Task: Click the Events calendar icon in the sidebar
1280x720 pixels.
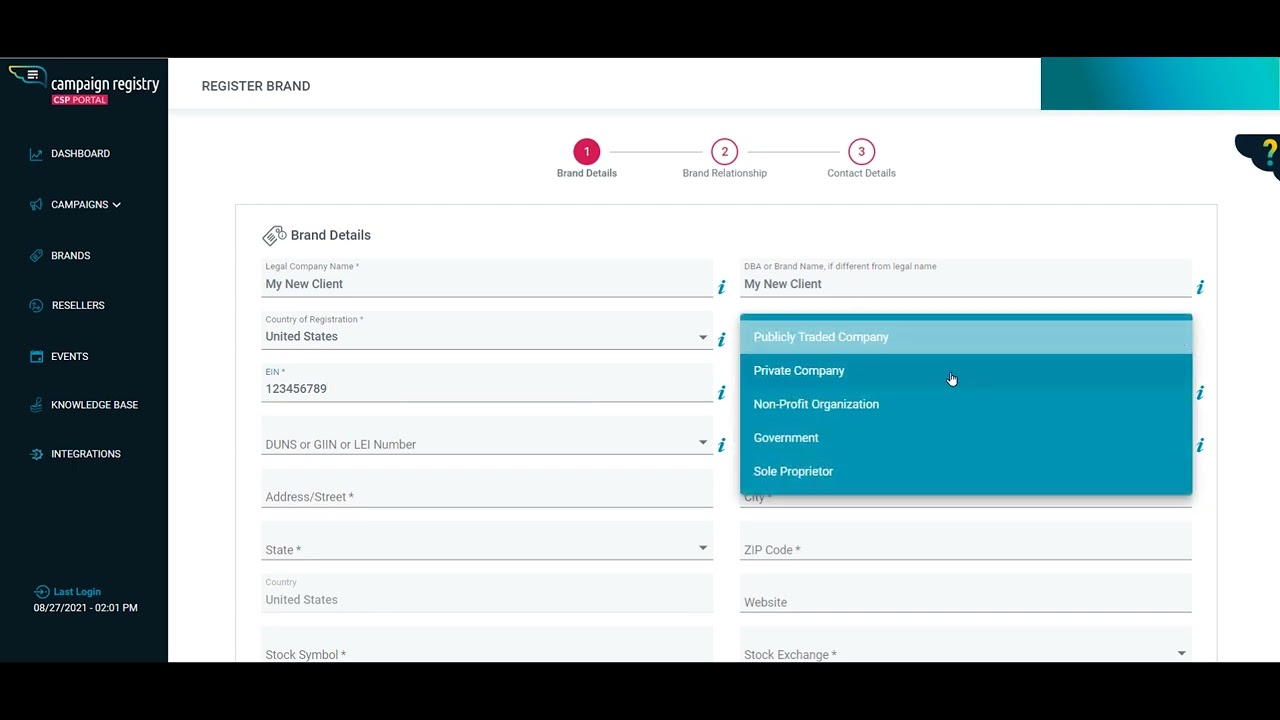Action: point(36,357)
